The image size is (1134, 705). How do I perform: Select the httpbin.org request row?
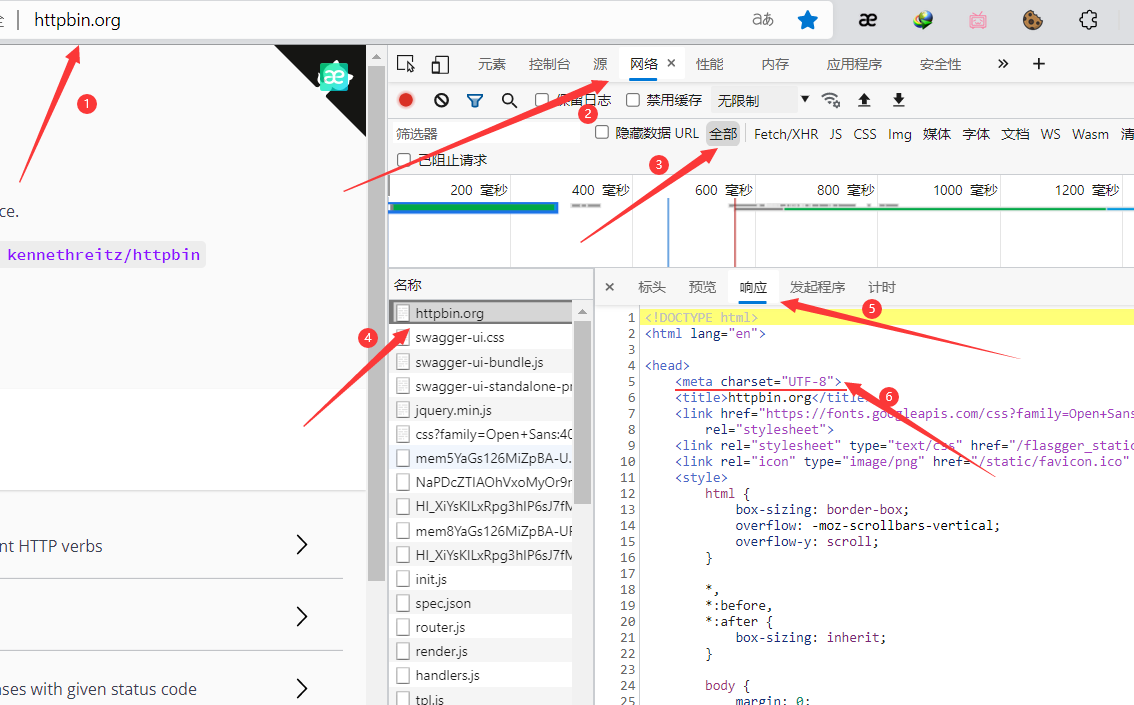click(482, 312)
